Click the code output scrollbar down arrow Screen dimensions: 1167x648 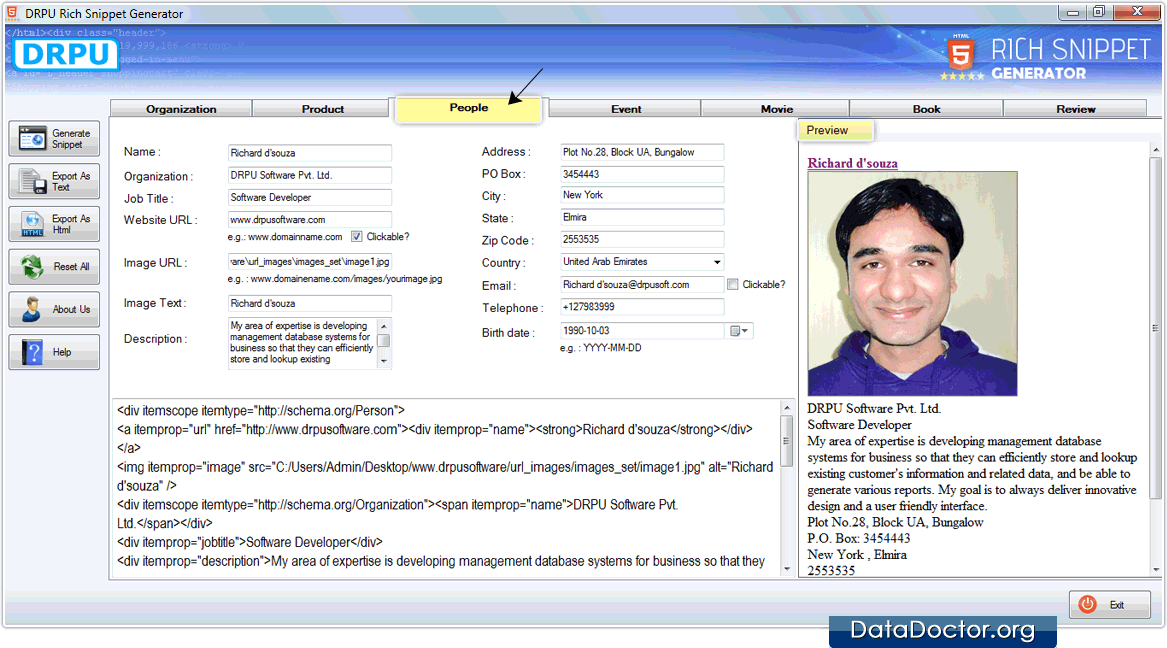787,569
